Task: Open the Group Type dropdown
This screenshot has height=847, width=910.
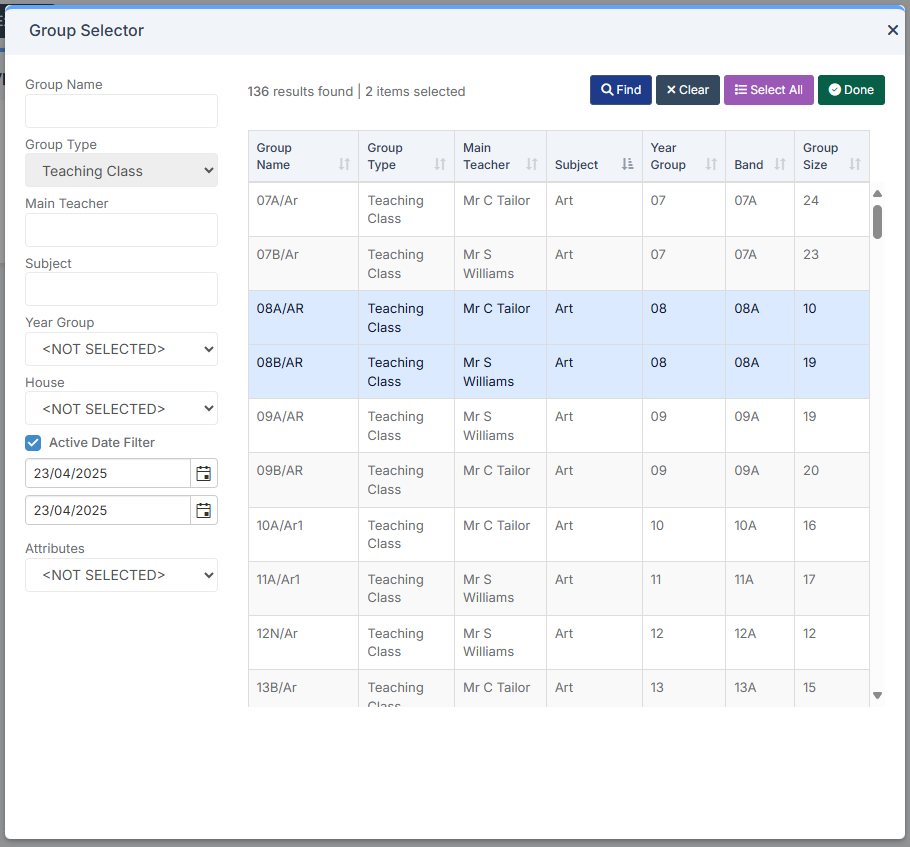Action: pos(121,171)
